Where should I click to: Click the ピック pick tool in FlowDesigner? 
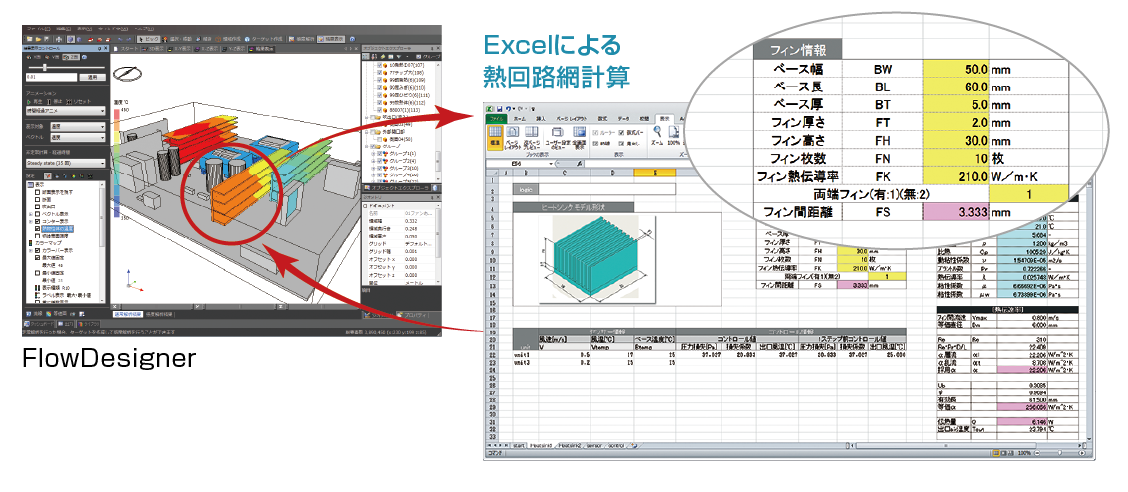(148, 39)
